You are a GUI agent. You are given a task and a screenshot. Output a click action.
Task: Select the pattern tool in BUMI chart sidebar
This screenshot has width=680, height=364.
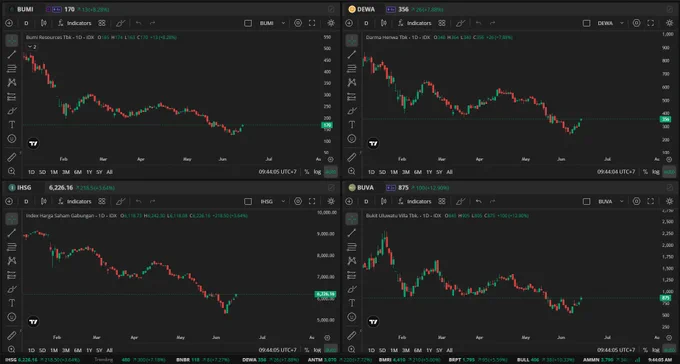tap(12, 82)
